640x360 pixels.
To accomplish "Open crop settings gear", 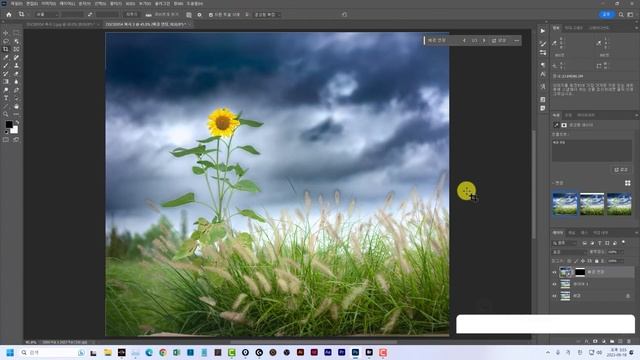I will click(x=199, y=15).
